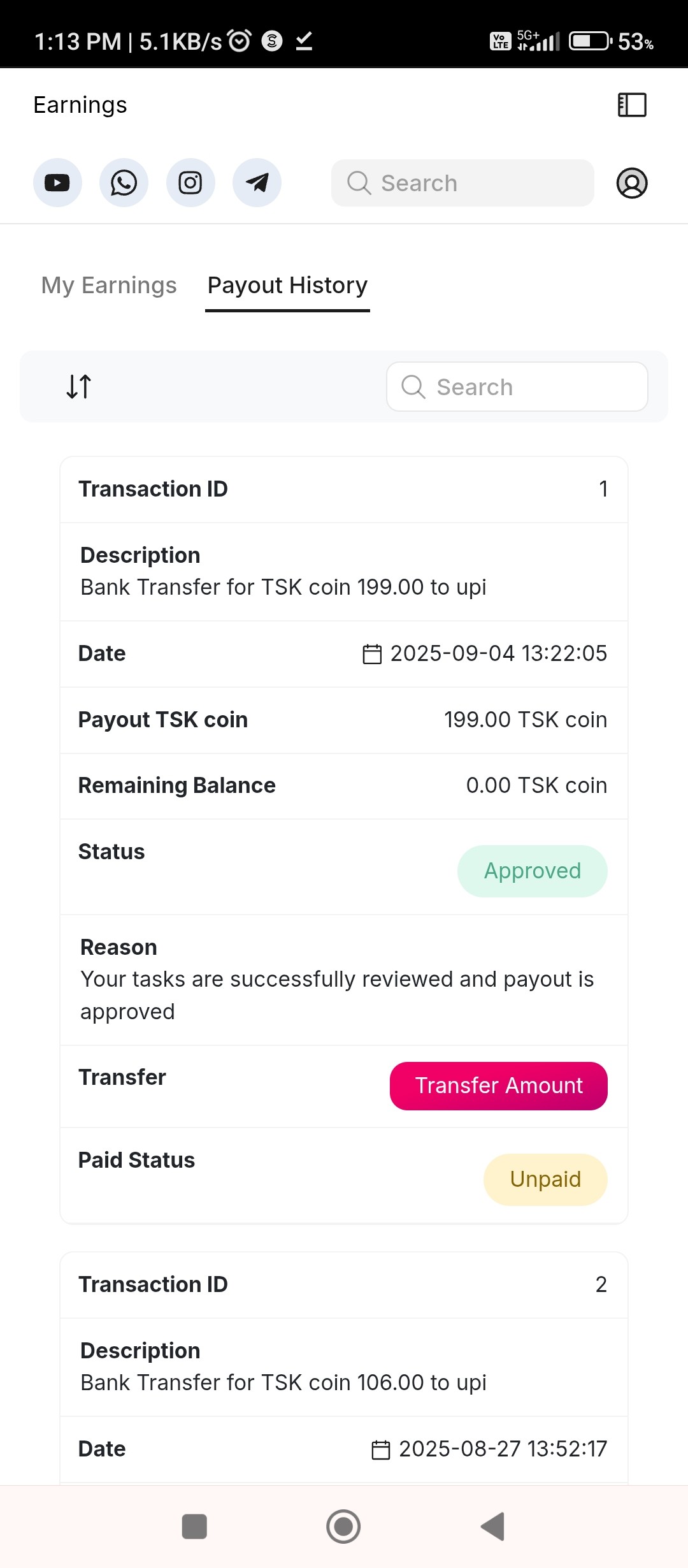
Task: Click calendar icon beside 2025-09-04 date
Action: pos(372,654)
